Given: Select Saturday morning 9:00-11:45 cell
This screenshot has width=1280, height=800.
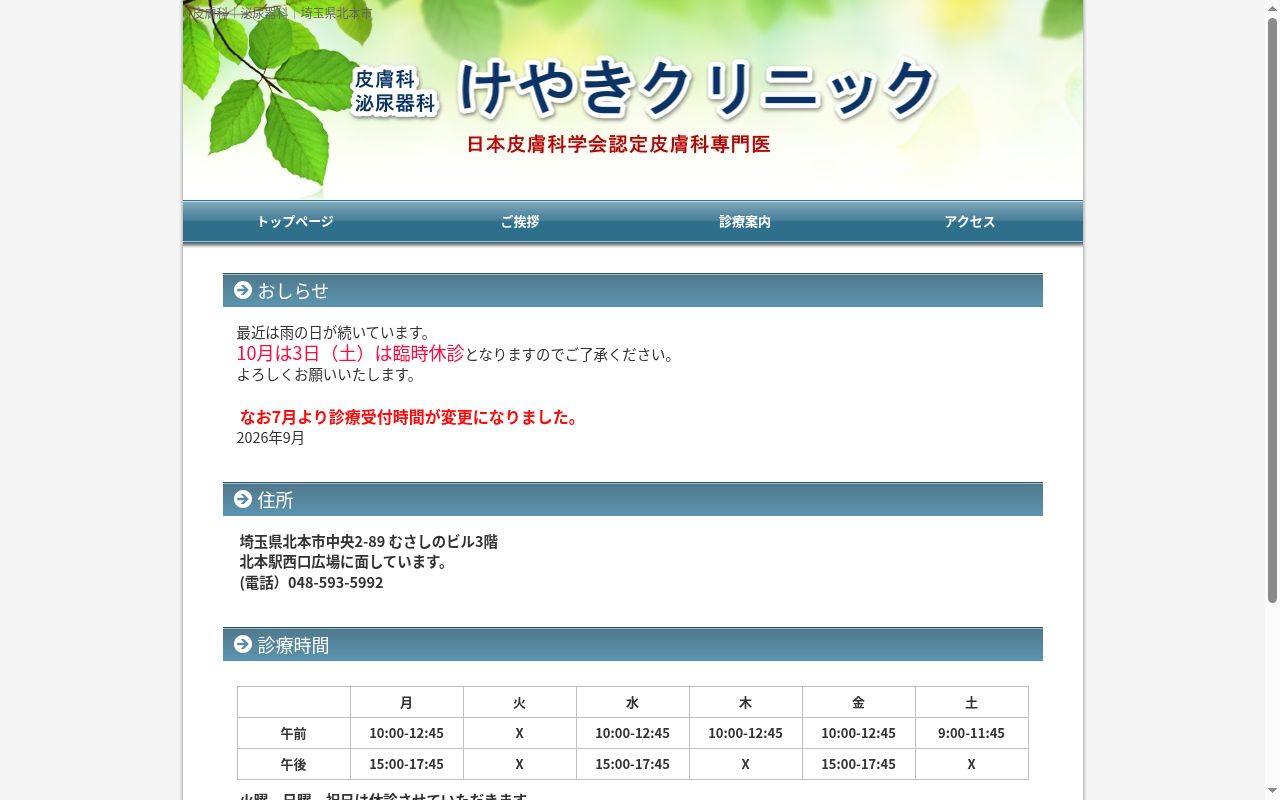Looking at the screenshot, I should click(x=972, y=733).
